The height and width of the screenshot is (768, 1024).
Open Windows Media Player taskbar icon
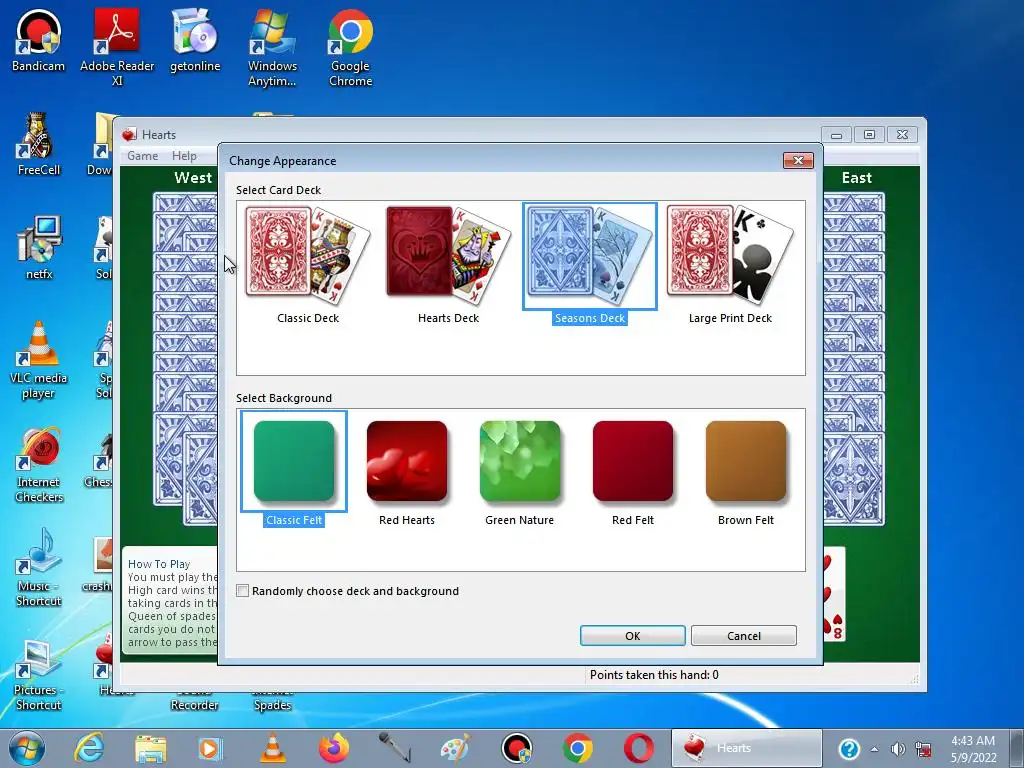210,748
